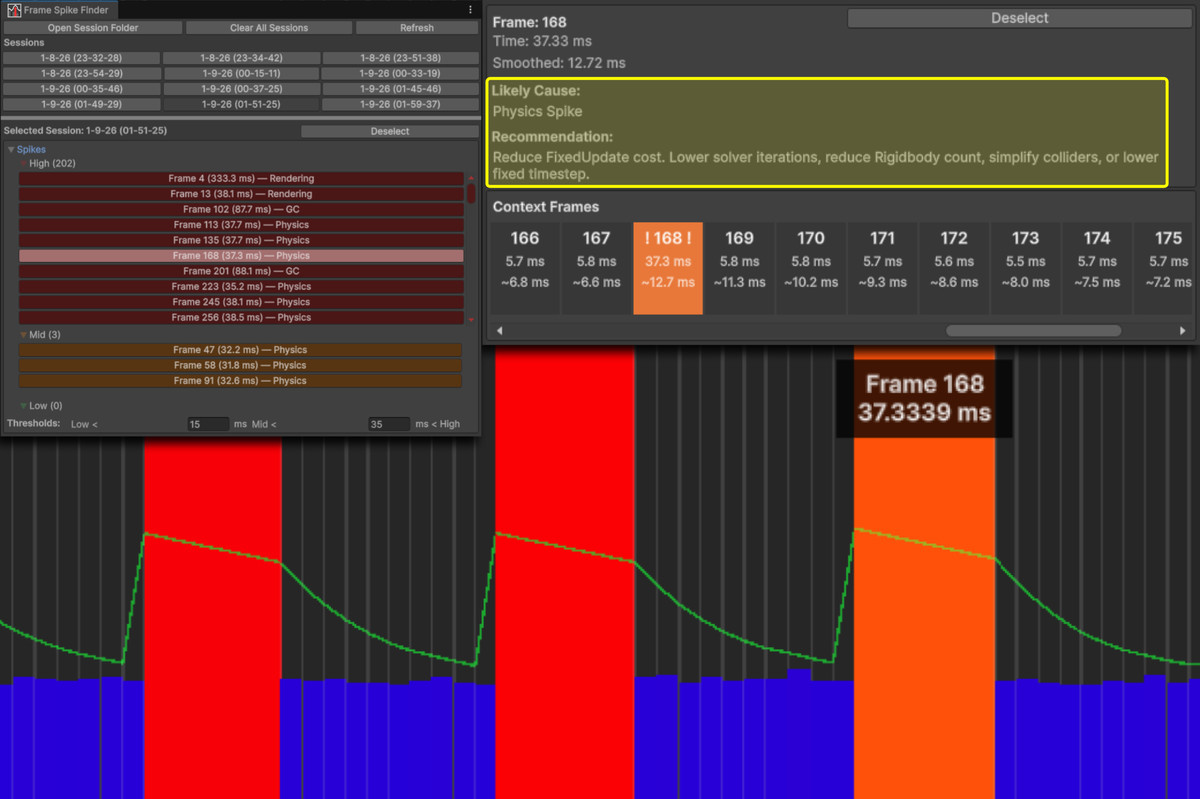Collapse the High (202) spike group
1200x799 pixels.
[x=22, y=163]
